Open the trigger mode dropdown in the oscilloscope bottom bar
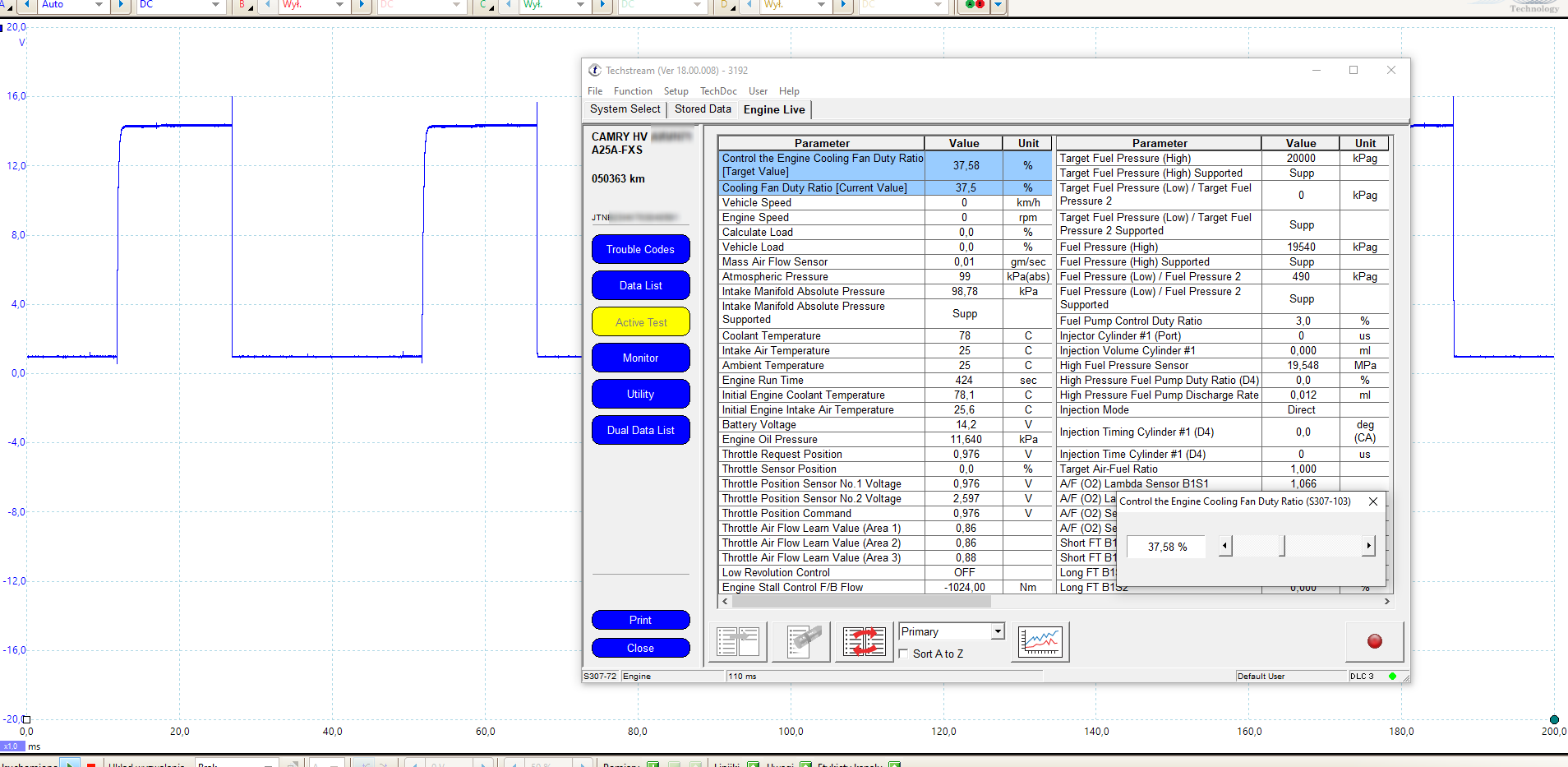The height and width of the screenshot is (767, 1568). click(x=237, y=764)
